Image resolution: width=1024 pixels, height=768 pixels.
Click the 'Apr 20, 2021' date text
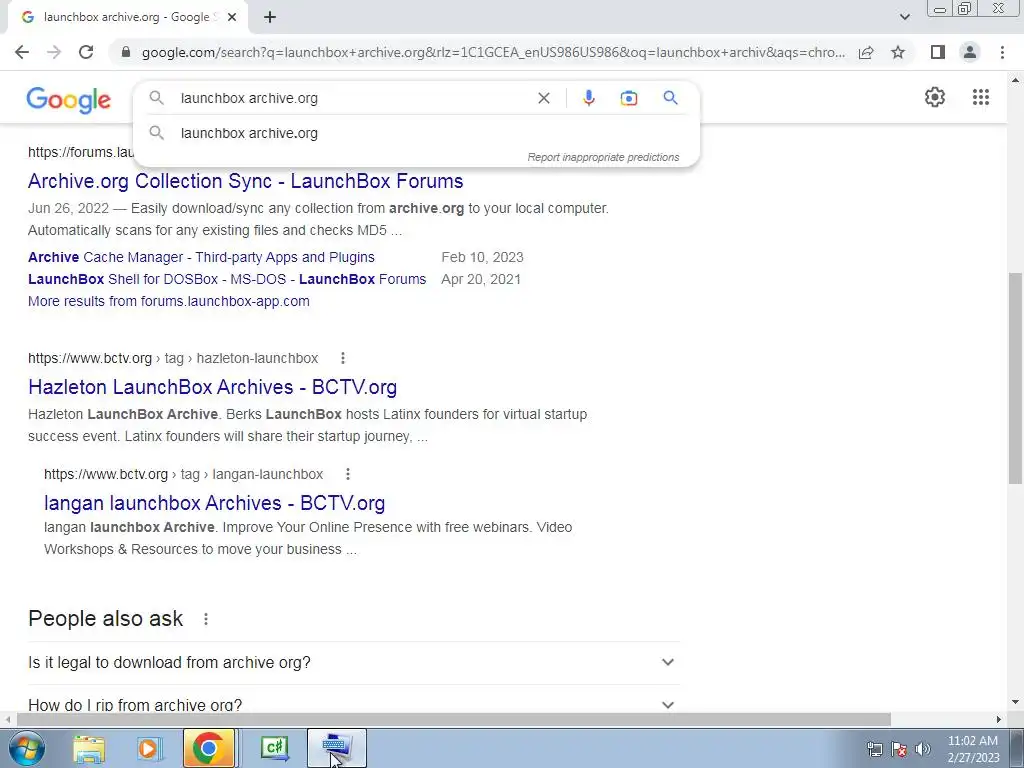(x=481, y=280)
